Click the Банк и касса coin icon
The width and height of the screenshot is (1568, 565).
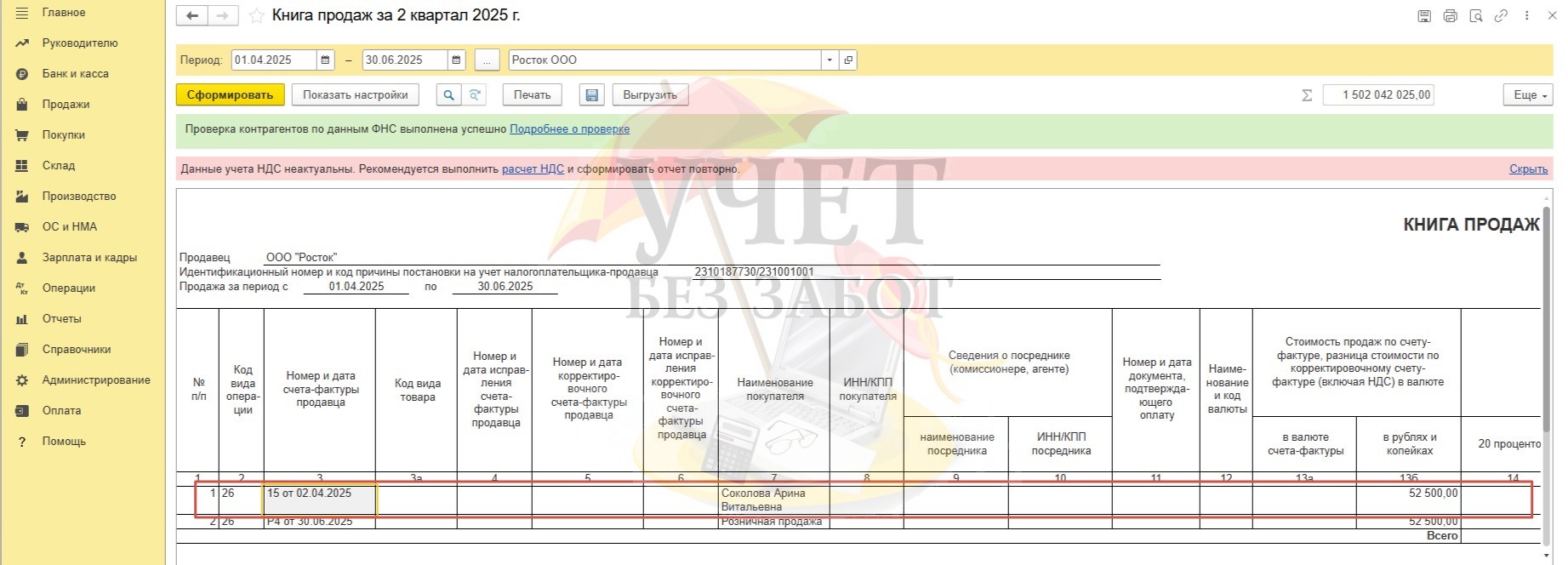click(x=22, y=74)
